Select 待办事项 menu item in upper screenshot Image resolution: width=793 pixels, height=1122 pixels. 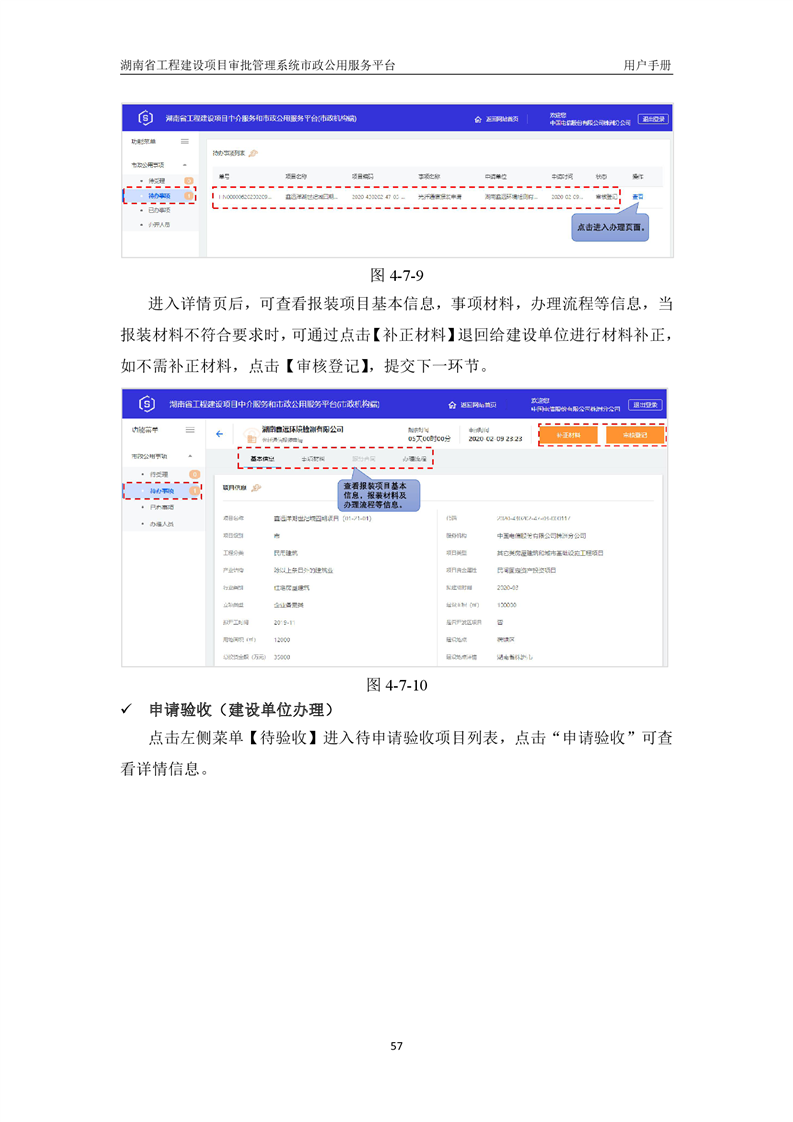coord(159,195)
